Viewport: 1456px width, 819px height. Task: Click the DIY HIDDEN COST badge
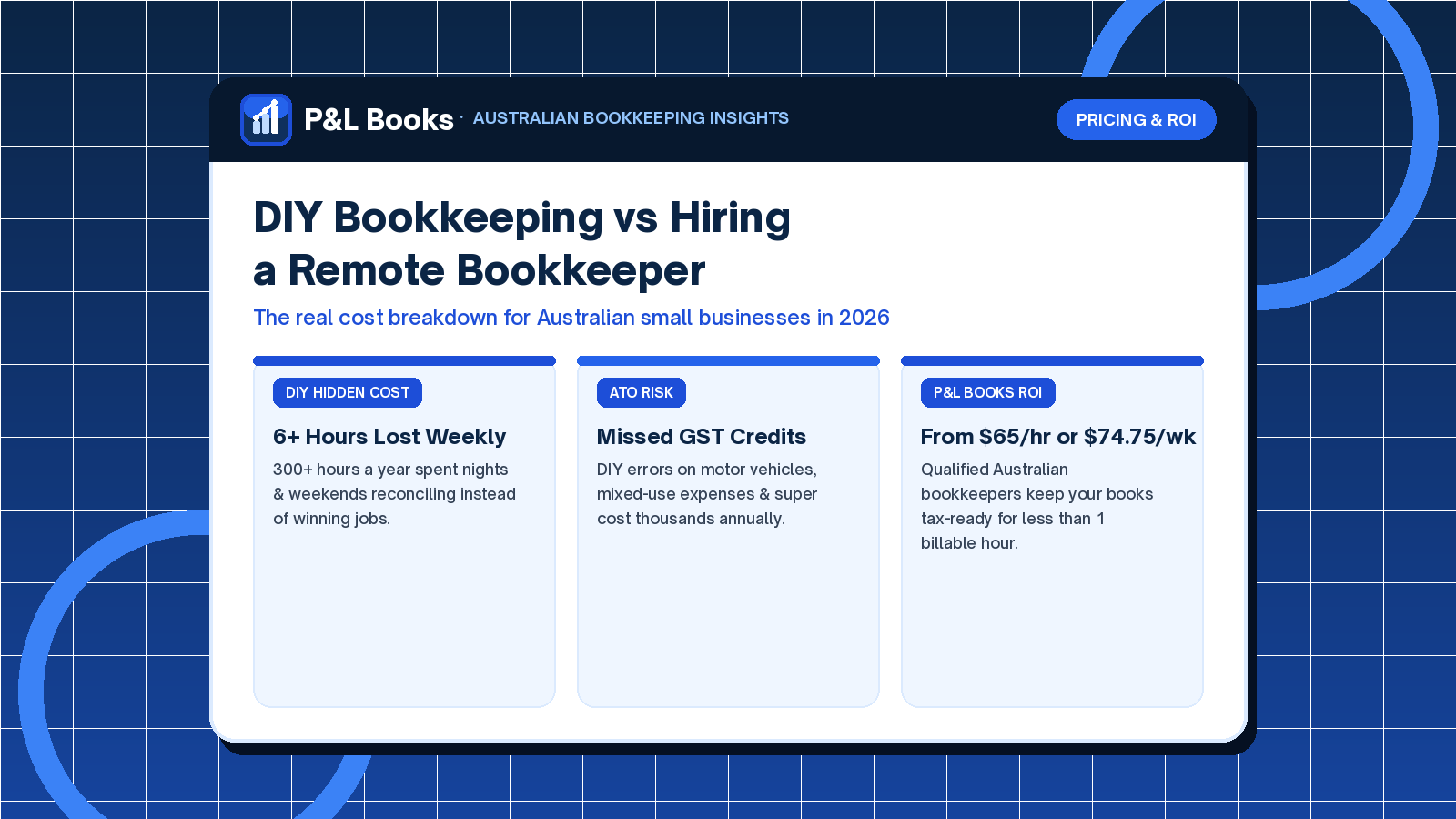(x=348, y=392)
